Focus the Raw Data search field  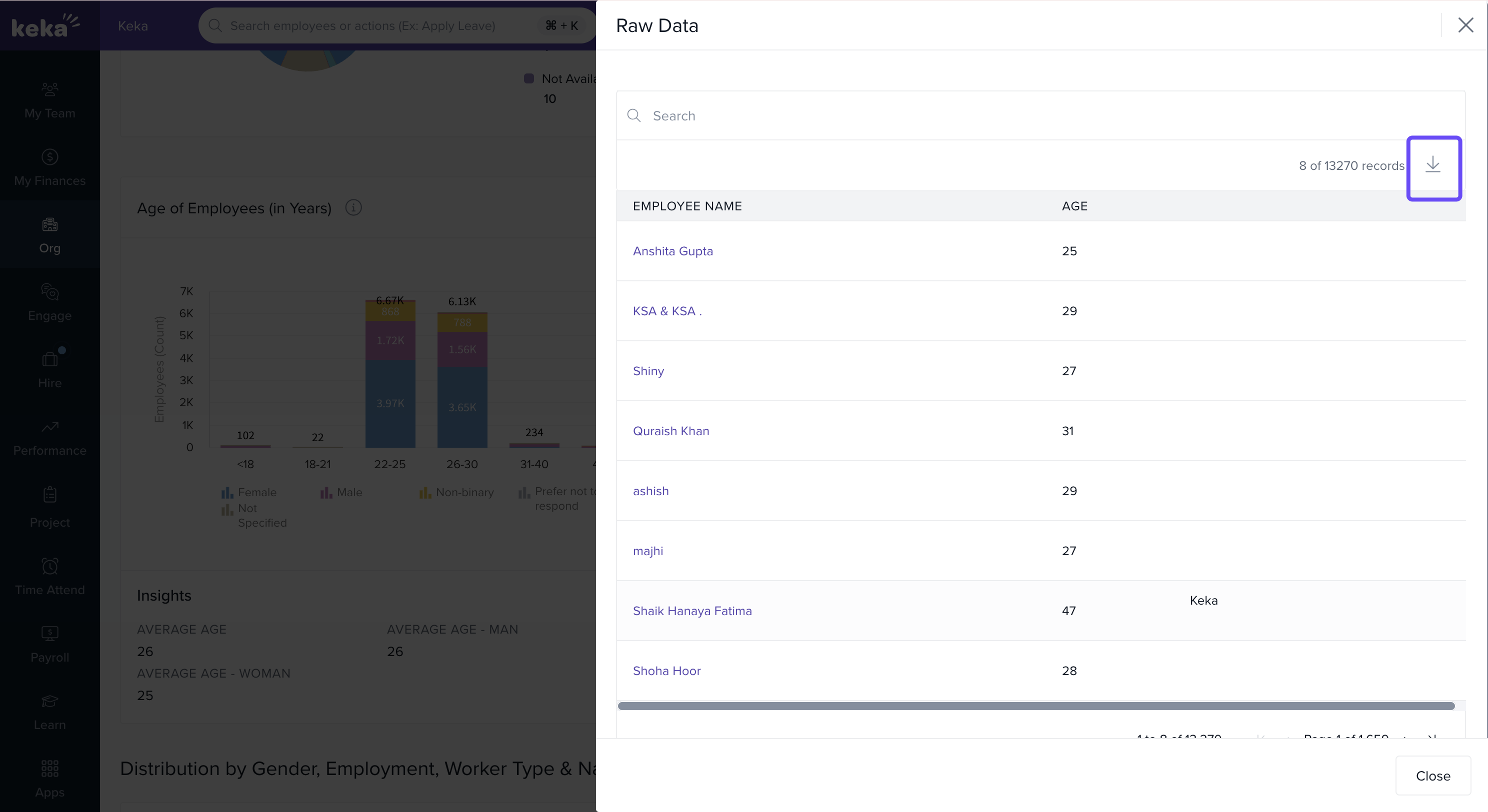1040,116
